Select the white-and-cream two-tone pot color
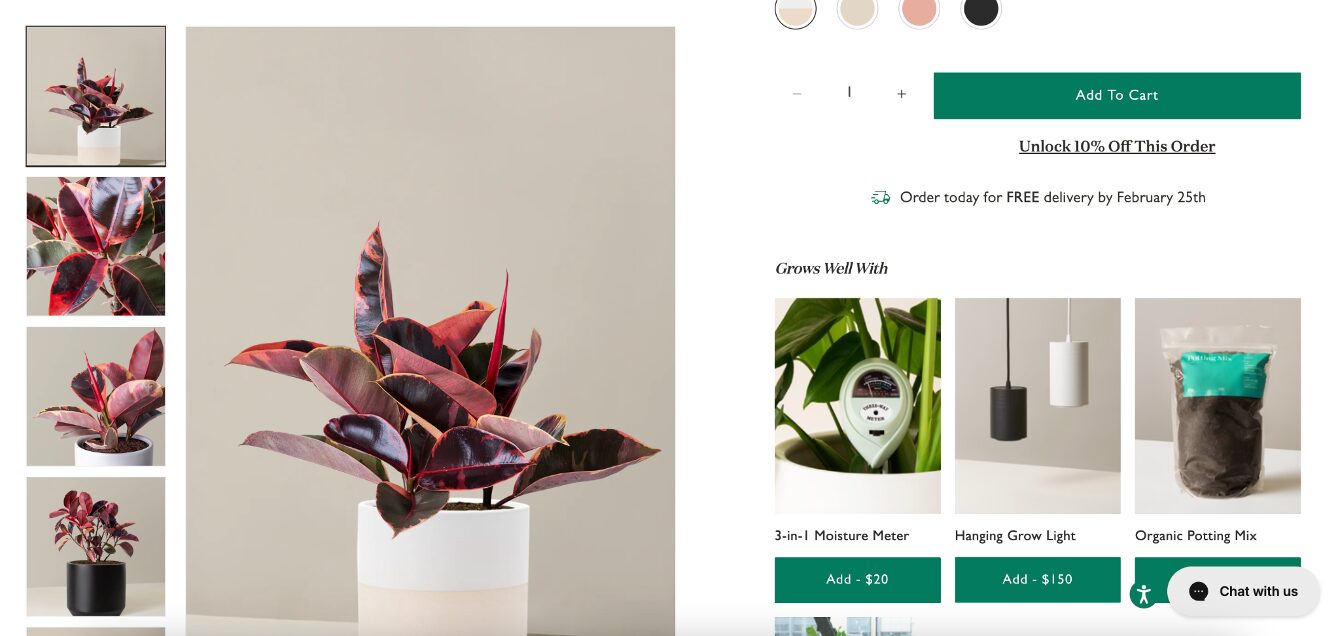Screen dimensions: 1340x636 click(x=796, y=10)
